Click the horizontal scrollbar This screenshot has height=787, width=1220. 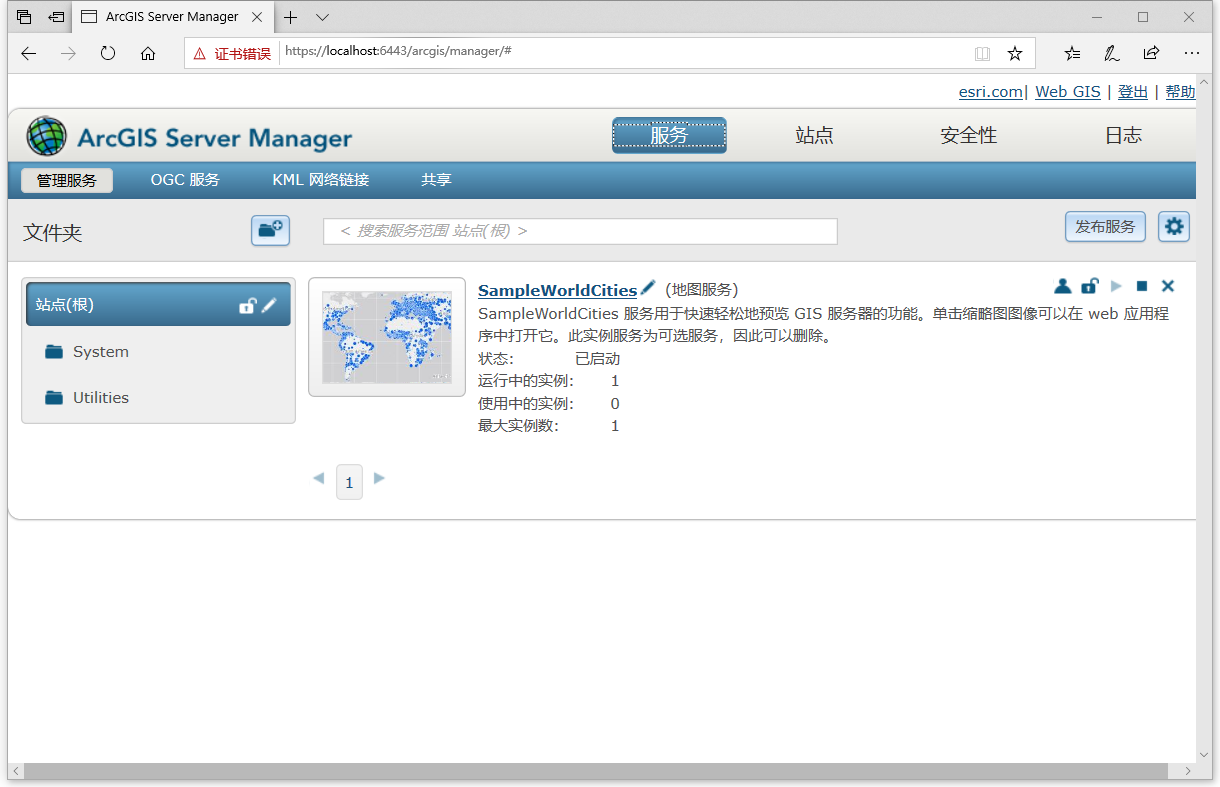[596, 771]
